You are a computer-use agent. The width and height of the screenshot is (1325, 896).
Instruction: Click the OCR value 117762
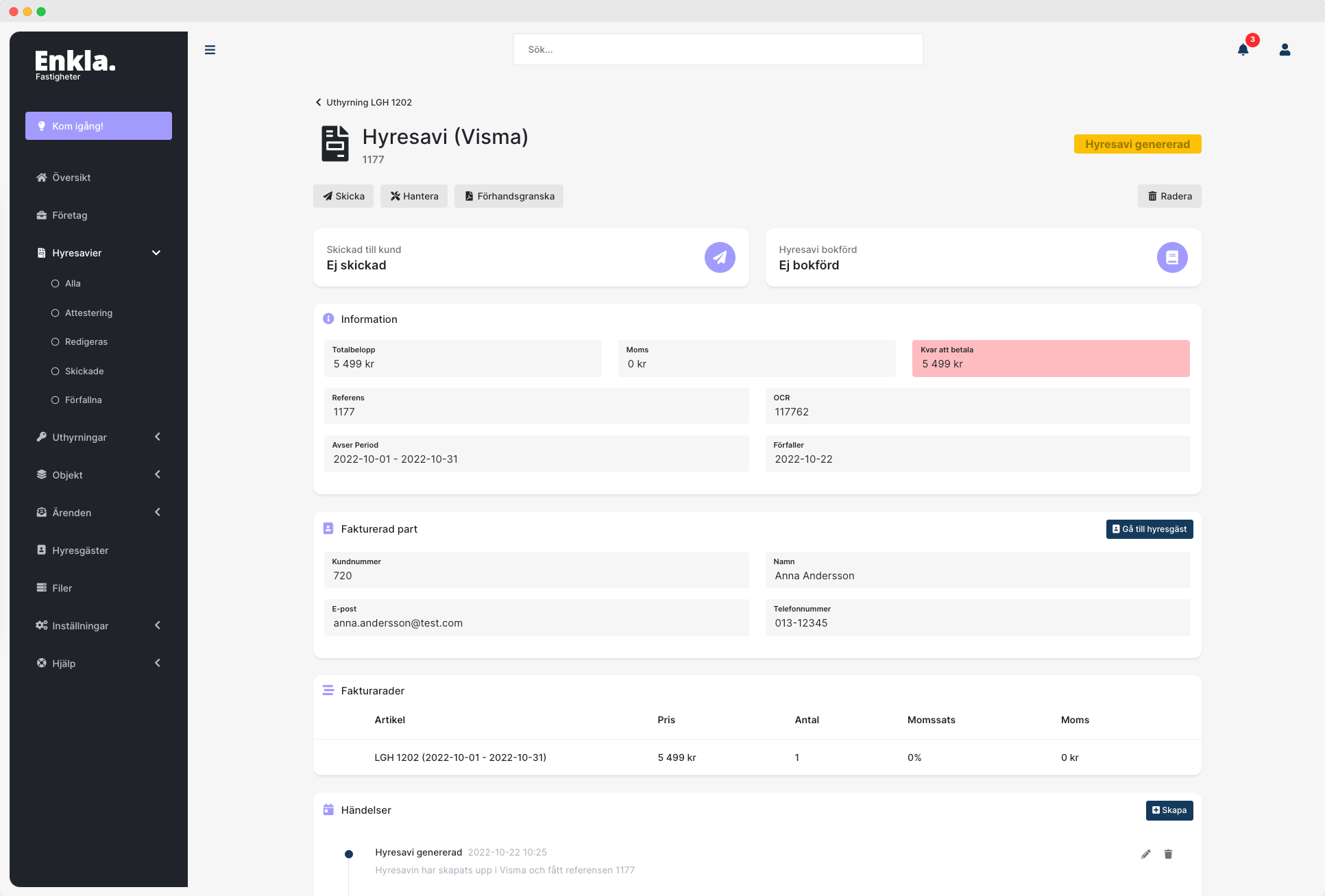792,412
